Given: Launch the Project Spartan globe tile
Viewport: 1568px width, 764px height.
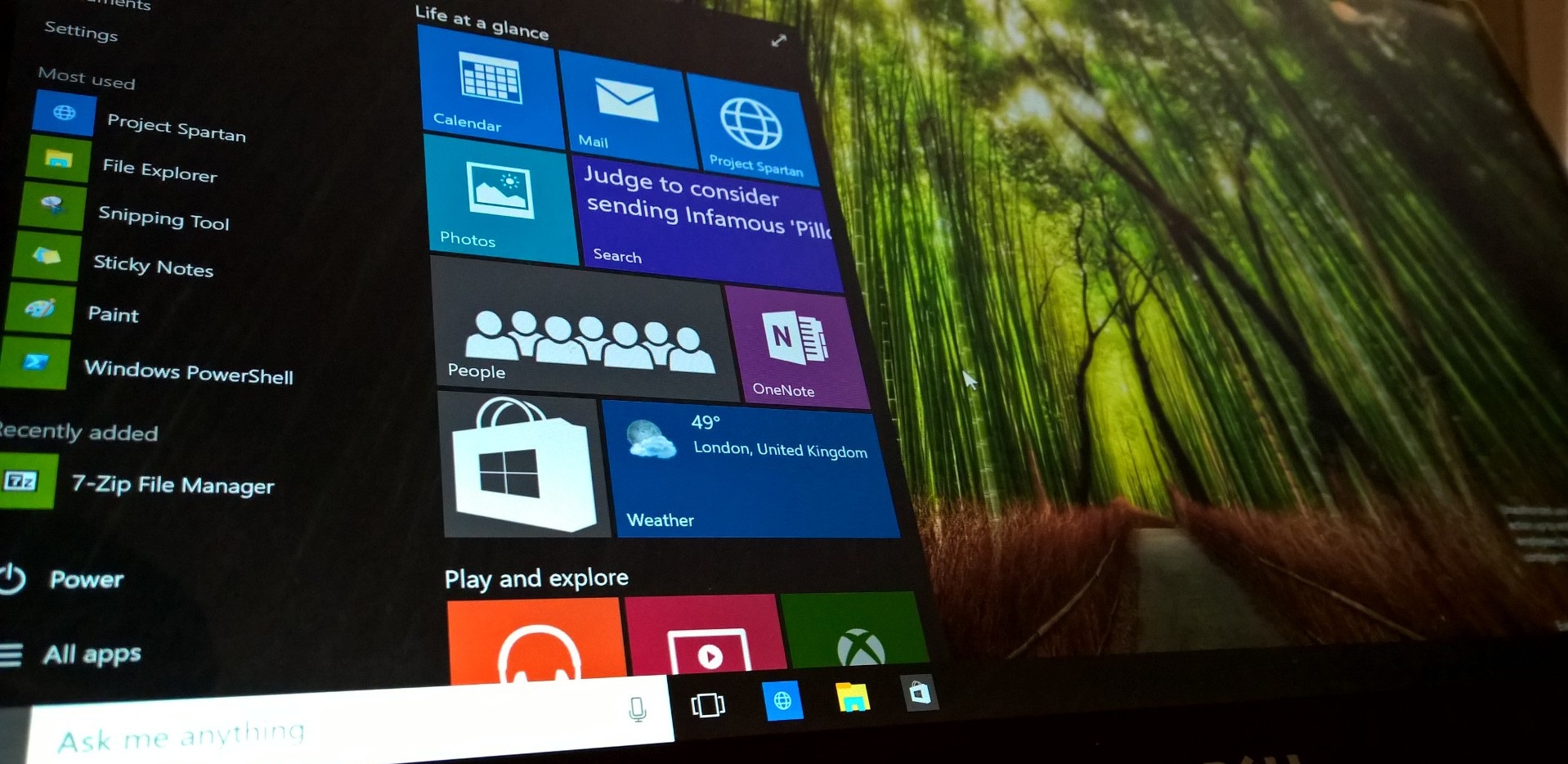Looking at the screenshot, I should click(753, 129).
